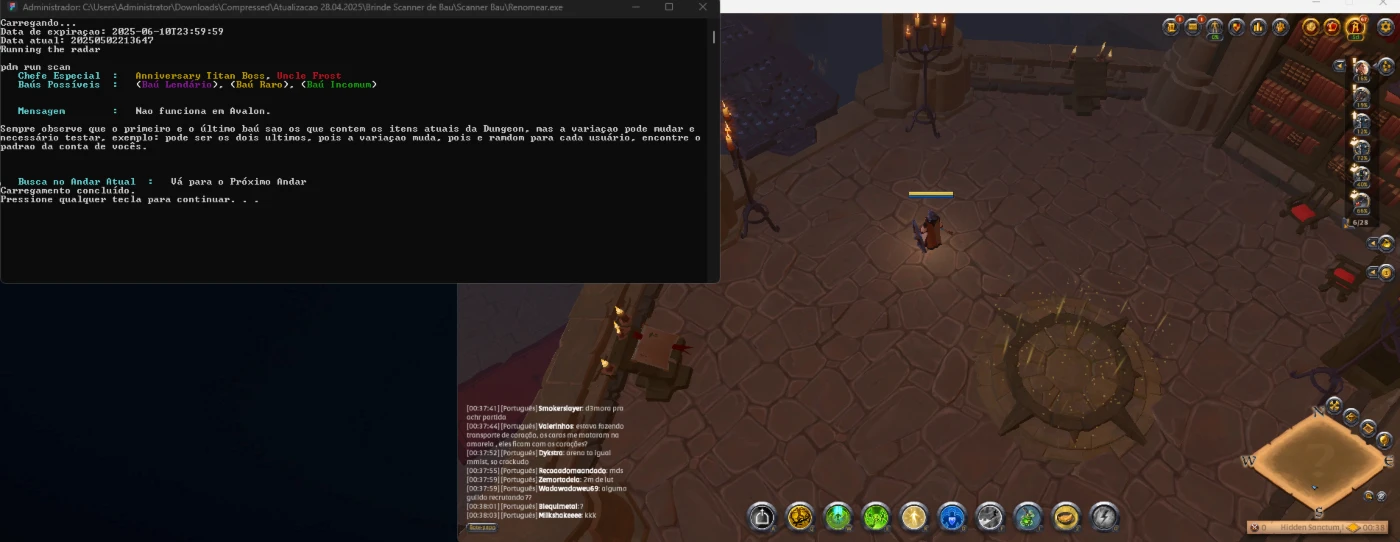Expand the lower gold coin side panel arrow
1400x542 pixels.
click(x=1373, y=272)
